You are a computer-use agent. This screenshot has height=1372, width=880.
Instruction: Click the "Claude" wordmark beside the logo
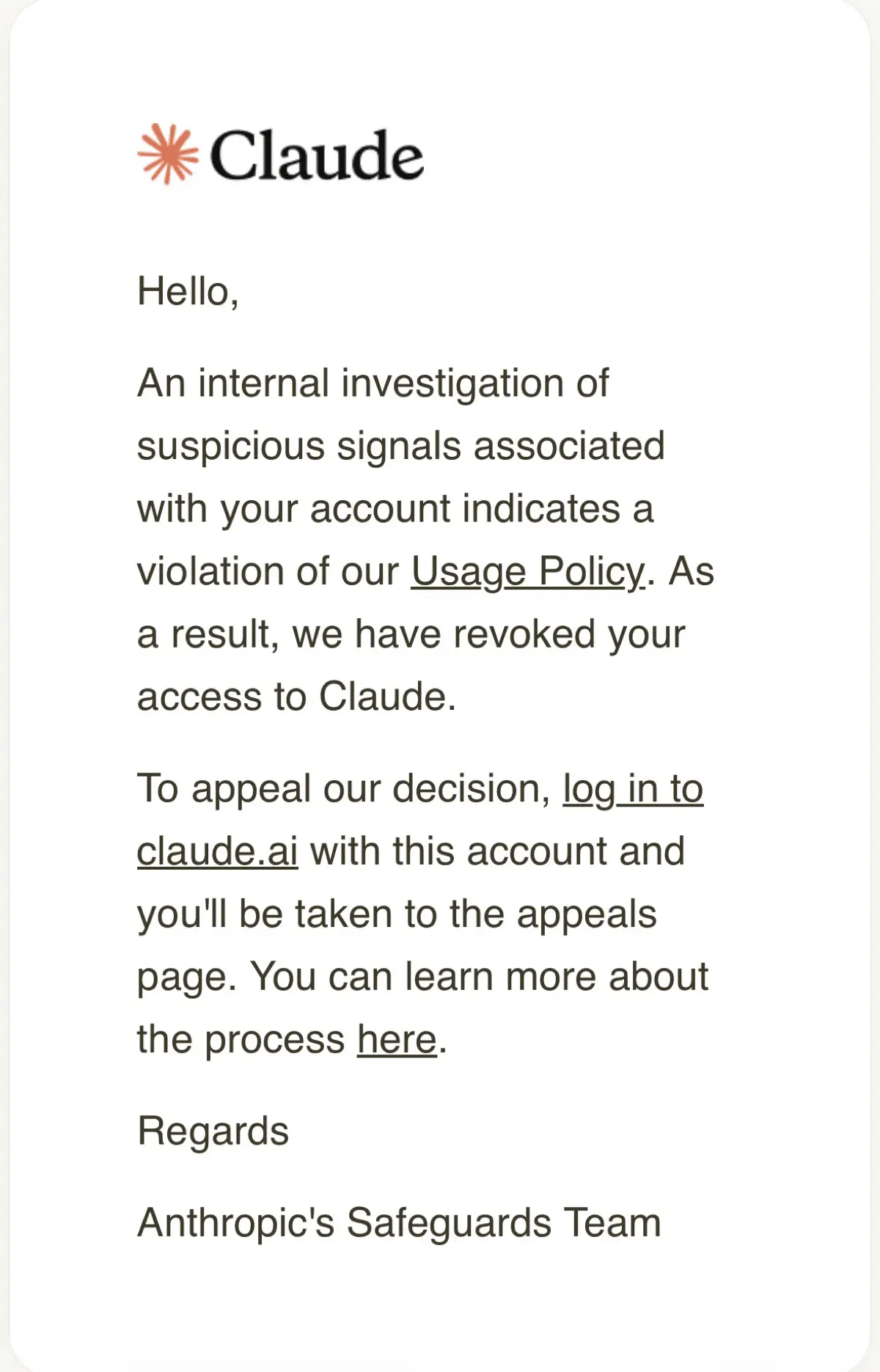click(317, 155)
